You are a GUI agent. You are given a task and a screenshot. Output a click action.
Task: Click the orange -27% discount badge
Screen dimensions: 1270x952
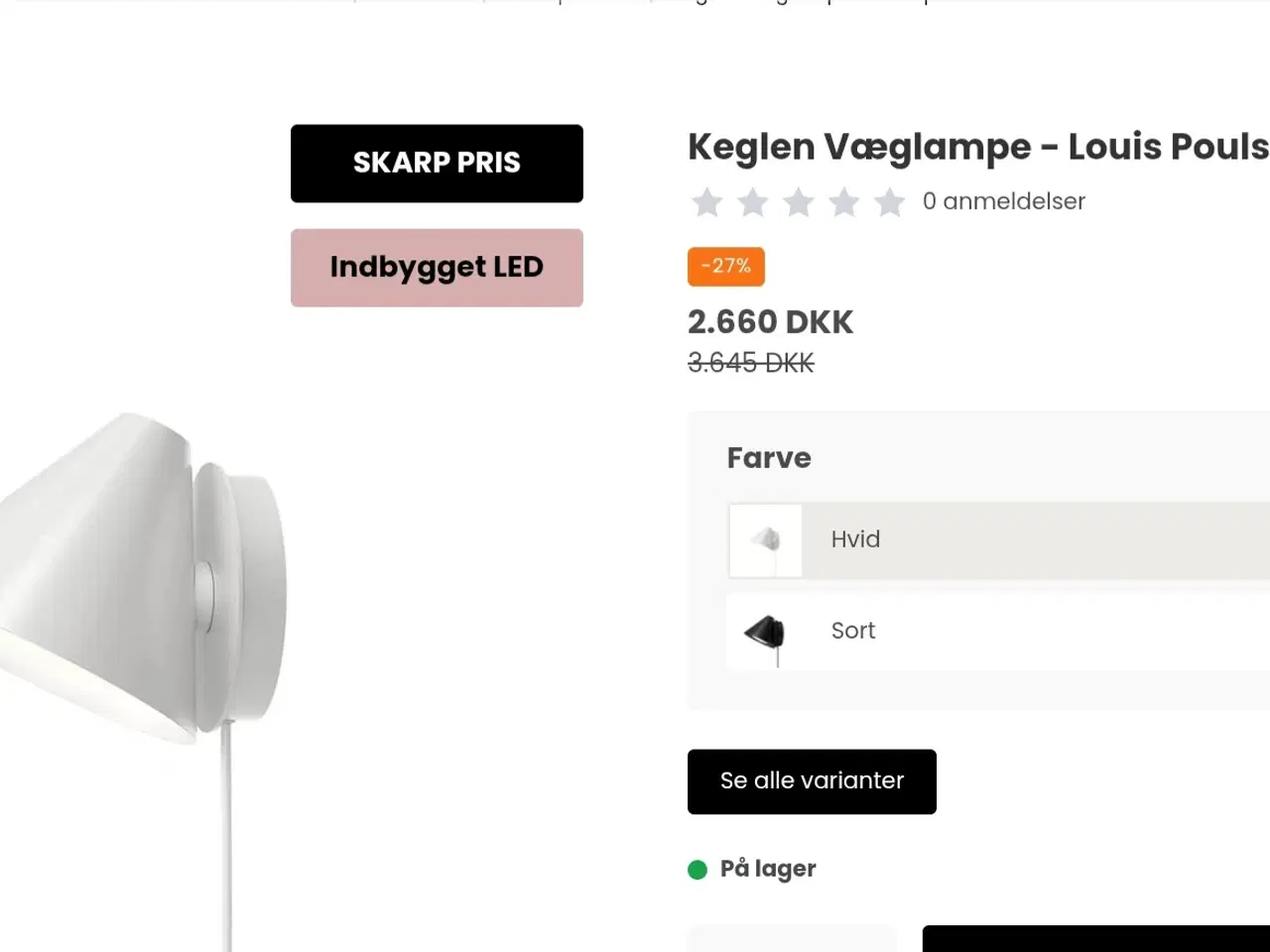pyautogui.click(x=725, y=266)
